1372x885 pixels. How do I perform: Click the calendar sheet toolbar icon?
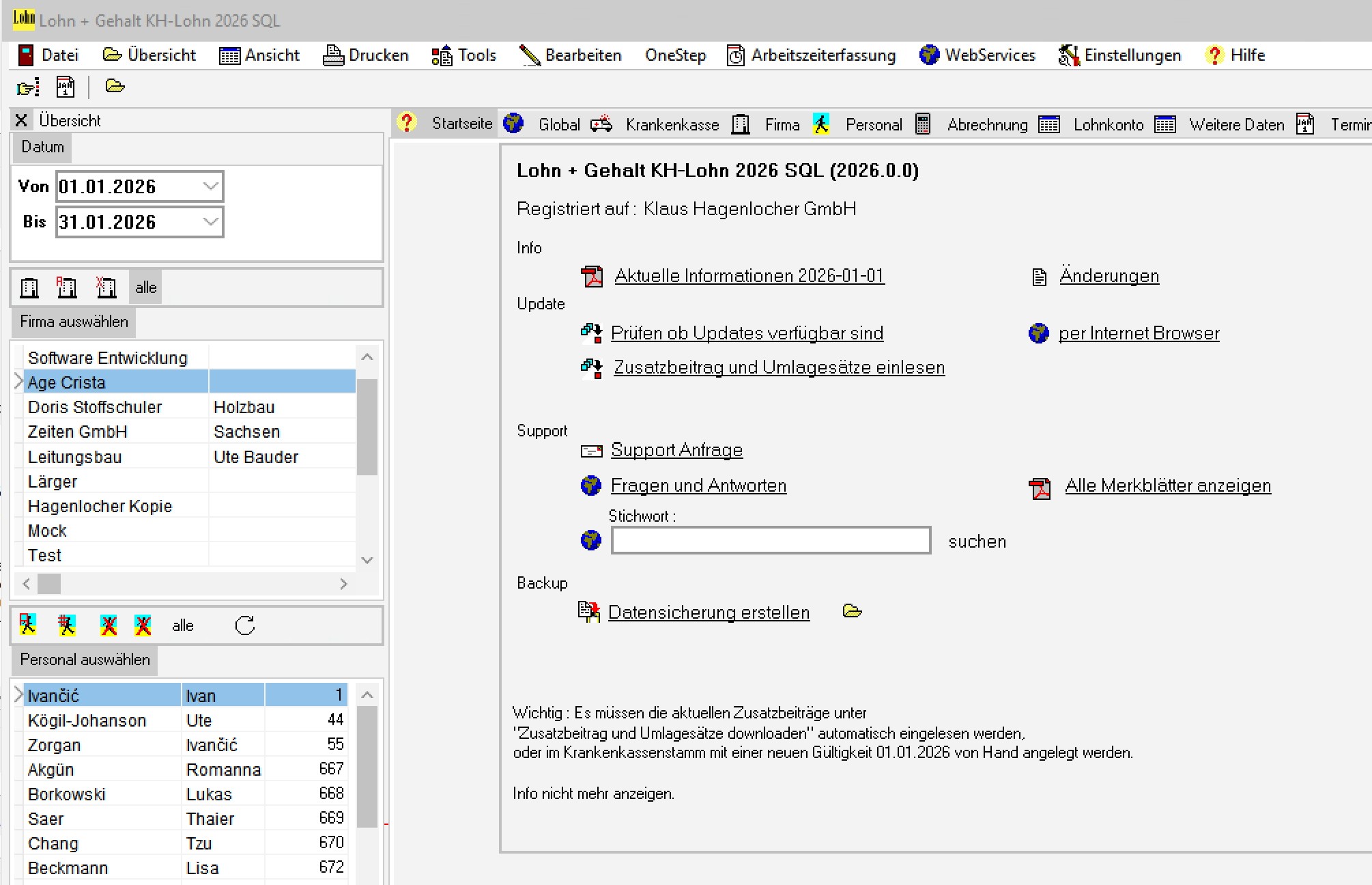click(66, 87)
